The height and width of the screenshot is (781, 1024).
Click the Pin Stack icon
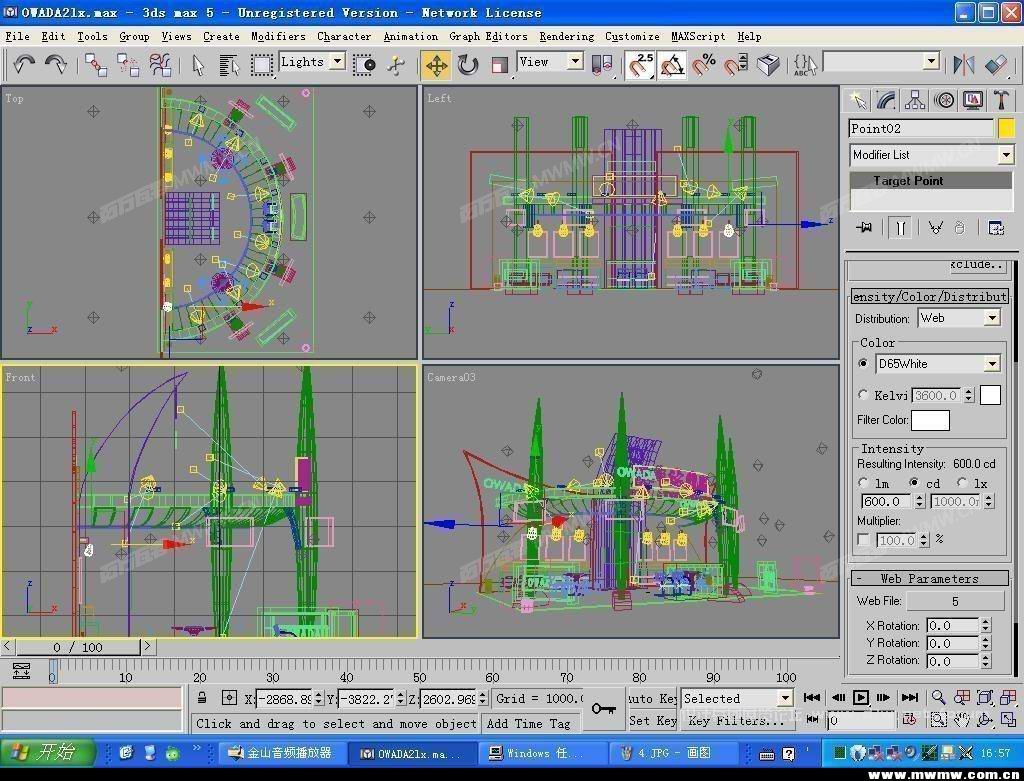(864, 227)
